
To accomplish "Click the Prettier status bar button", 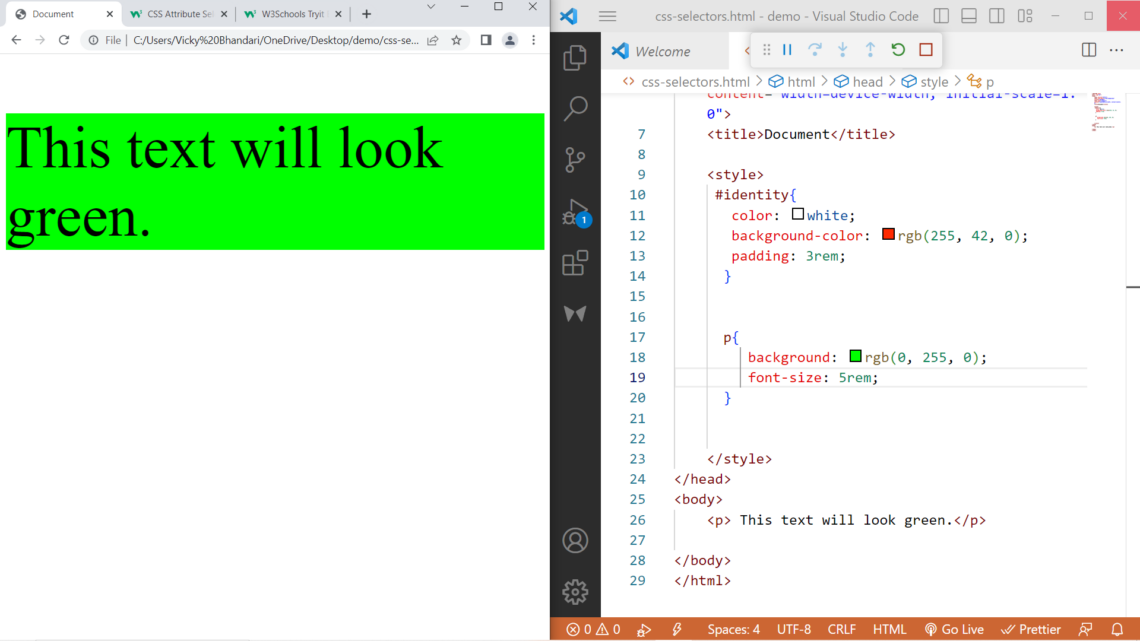I will [x=1031, y=629].
